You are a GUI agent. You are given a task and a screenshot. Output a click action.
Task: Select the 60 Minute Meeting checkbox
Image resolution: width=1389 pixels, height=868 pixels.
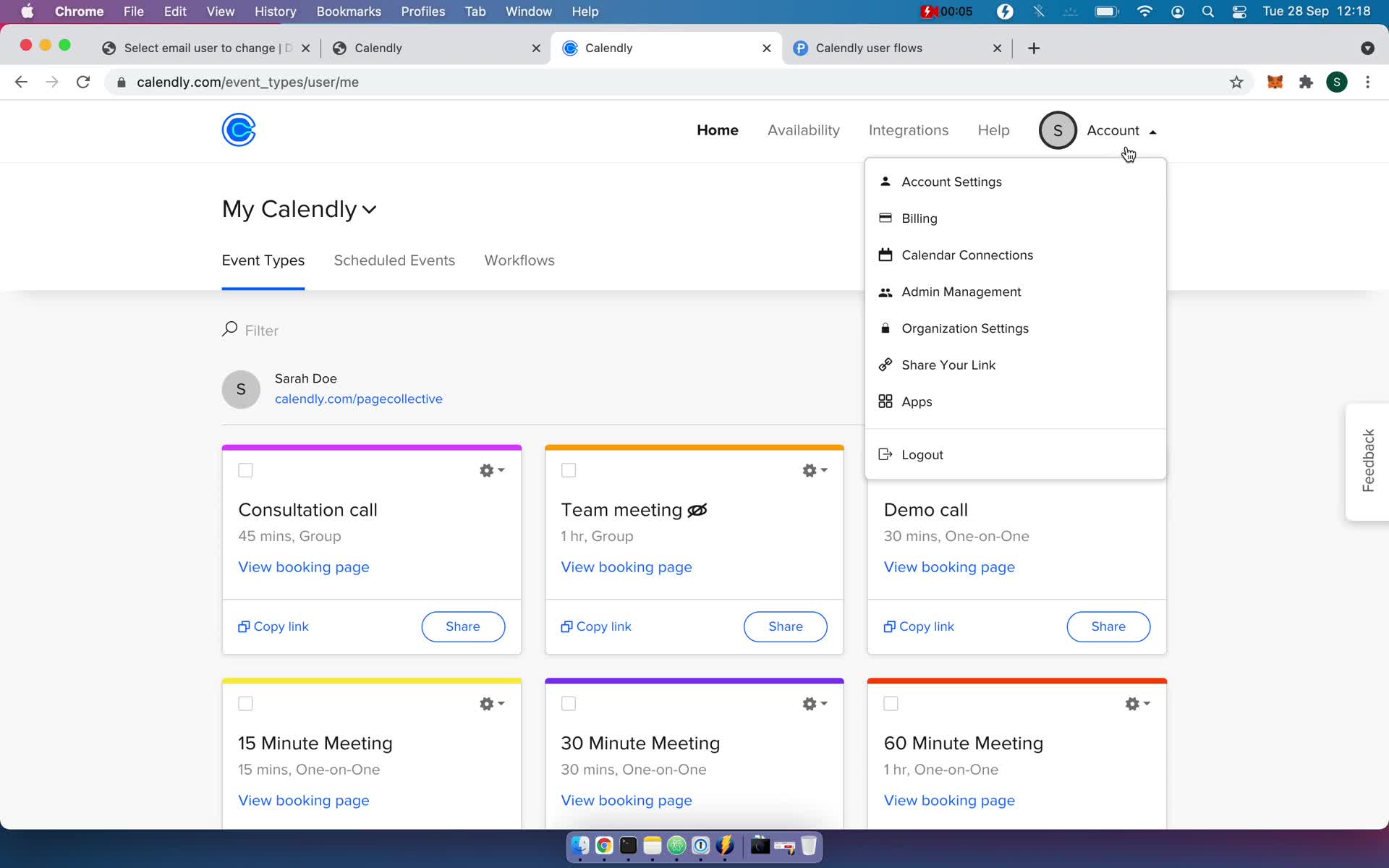pos(891,704)
